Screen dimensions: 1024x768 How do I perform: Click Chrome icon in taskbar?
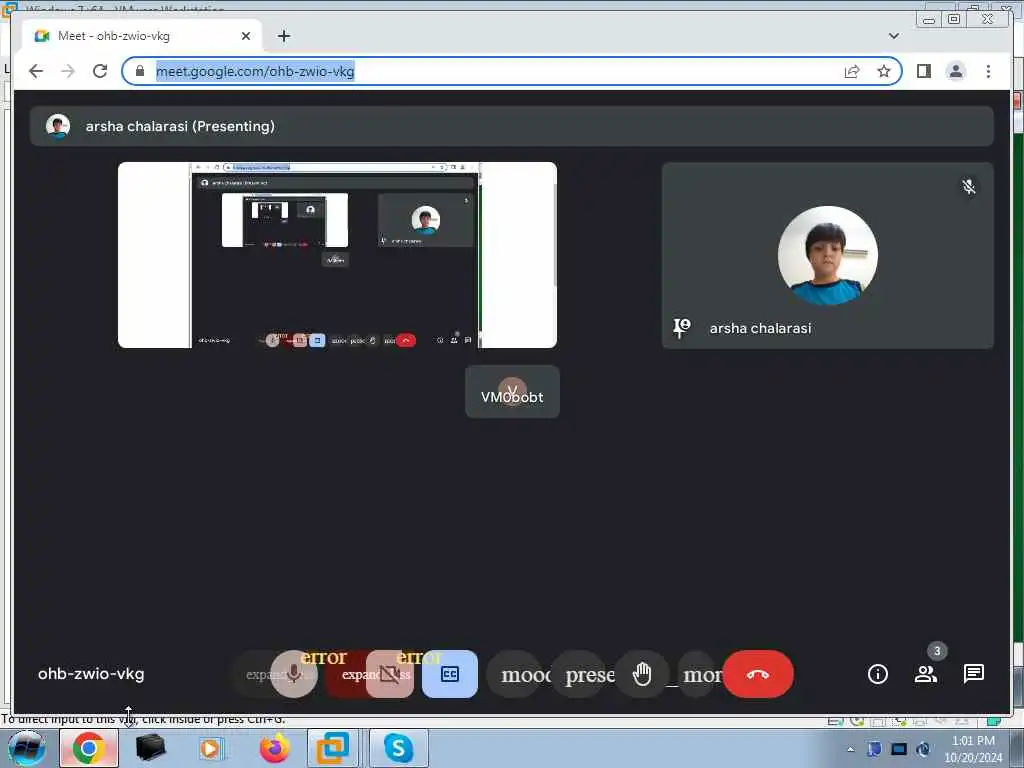pos(89,748)
